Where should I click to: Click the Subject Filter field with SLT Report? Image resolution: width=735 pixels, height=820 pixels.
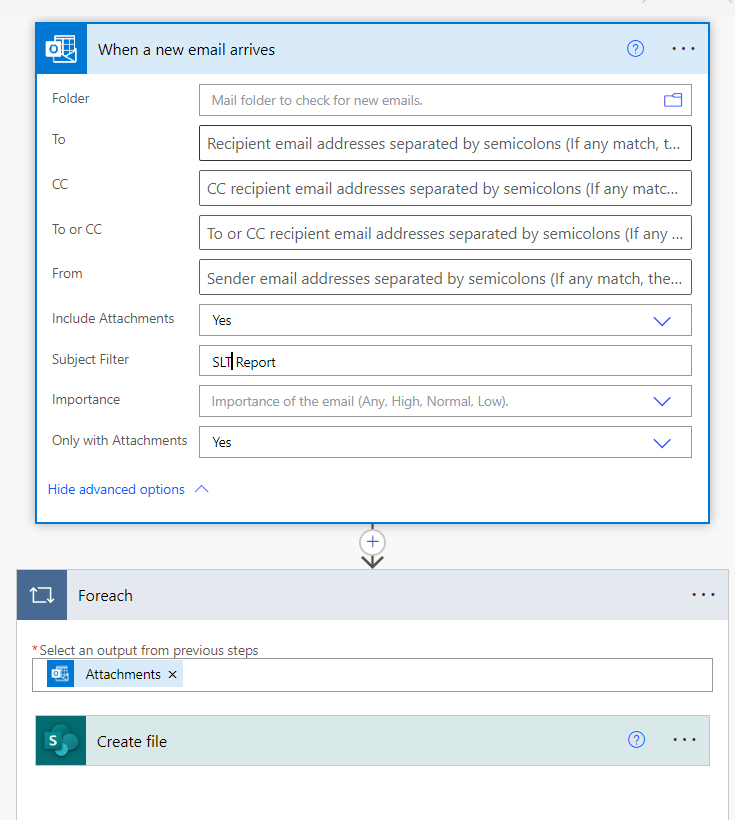pos(445,361)
